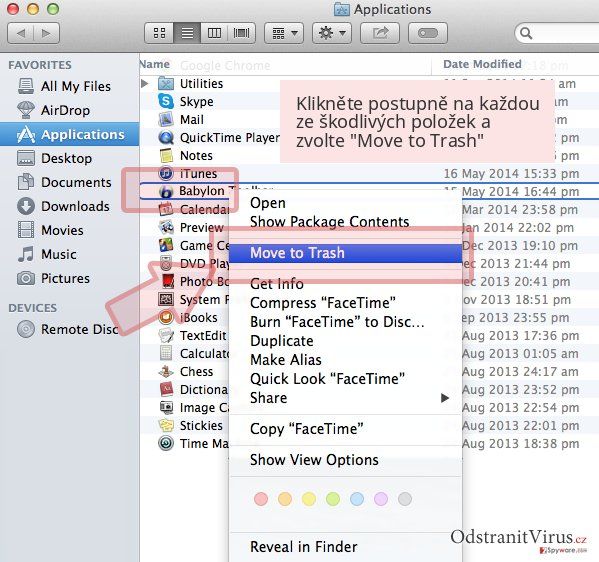Image resolution: width=599 pixels, height=562 pixels.
Task: Choose Make Alias
Action: (x=345, y=360)
